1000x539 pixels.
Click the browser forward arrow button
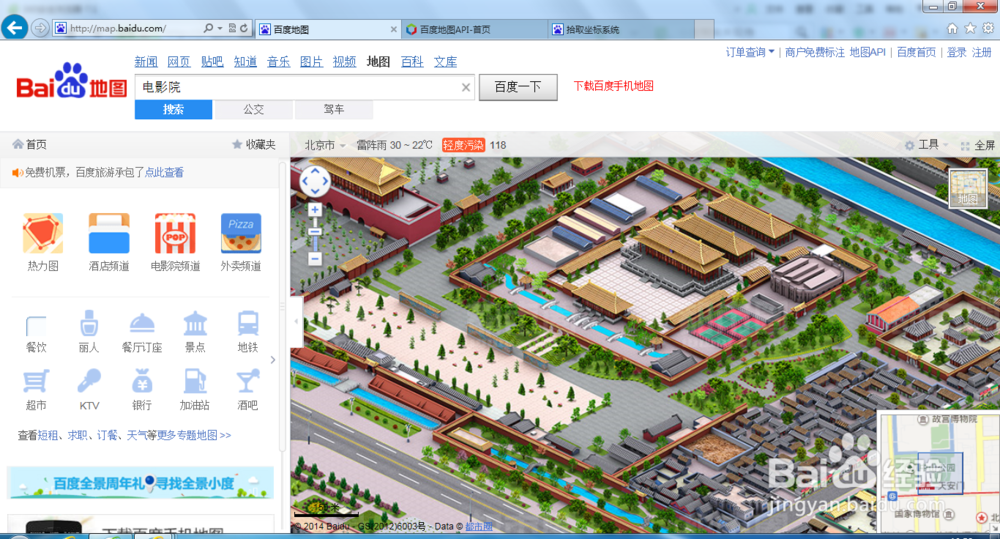(40, 28)
